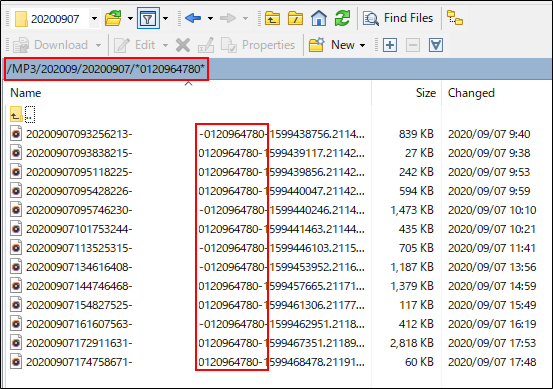
Task: Select file 20200907172911631-
Action: click(x=79, y=343)
